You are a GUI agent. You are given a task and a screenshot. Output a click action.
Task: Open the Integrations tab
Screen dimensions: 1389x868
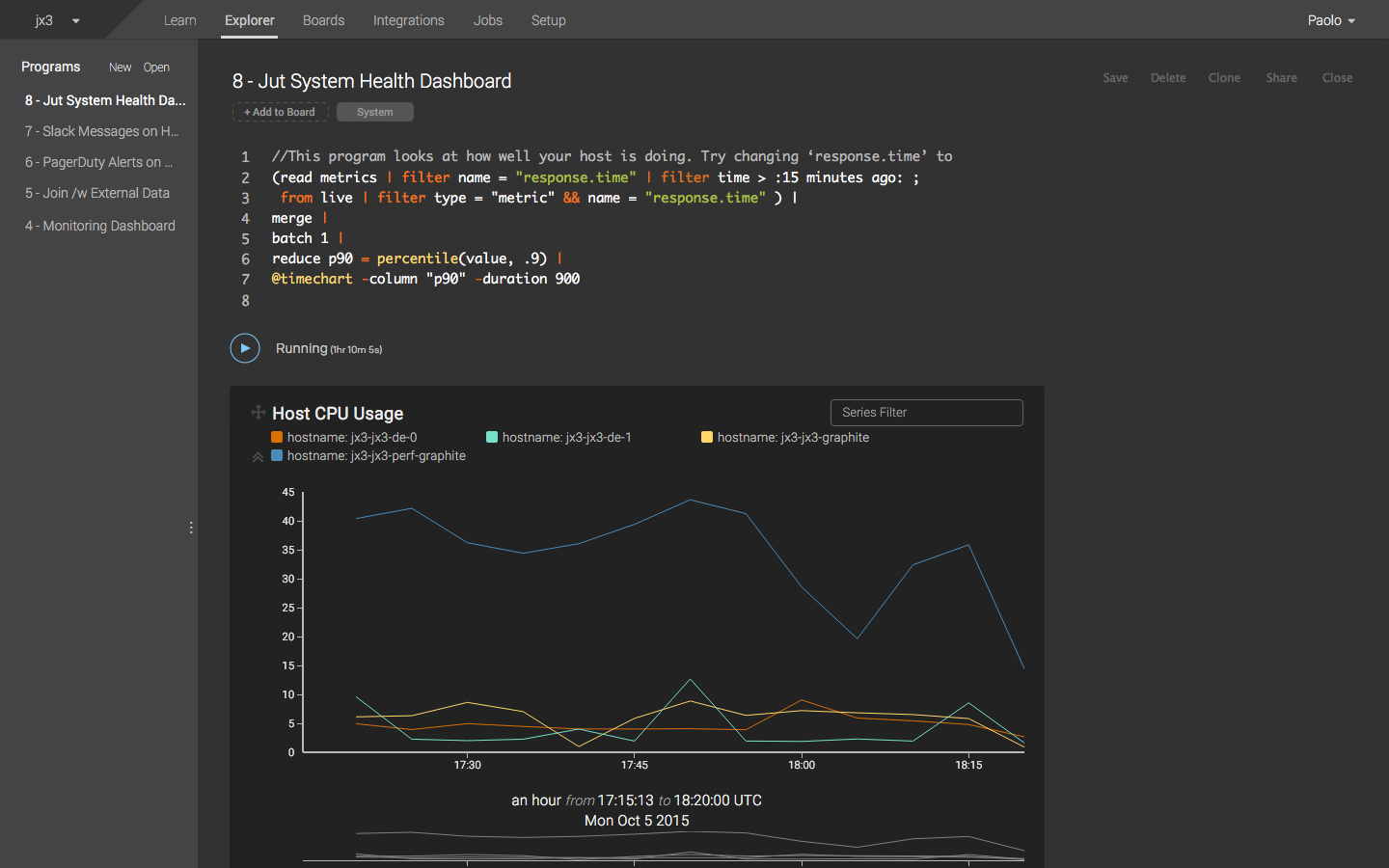409,20
